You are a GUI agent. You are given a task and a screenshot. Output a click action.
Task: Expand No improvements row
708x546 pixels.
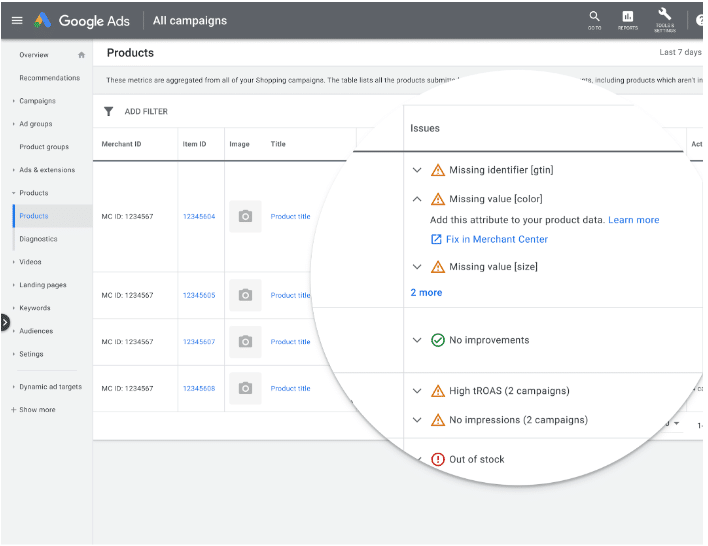point(417,340)
